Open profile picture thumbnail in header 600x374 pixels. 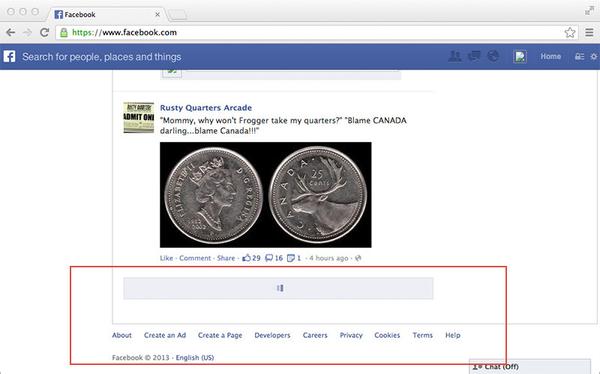(520, 57)
